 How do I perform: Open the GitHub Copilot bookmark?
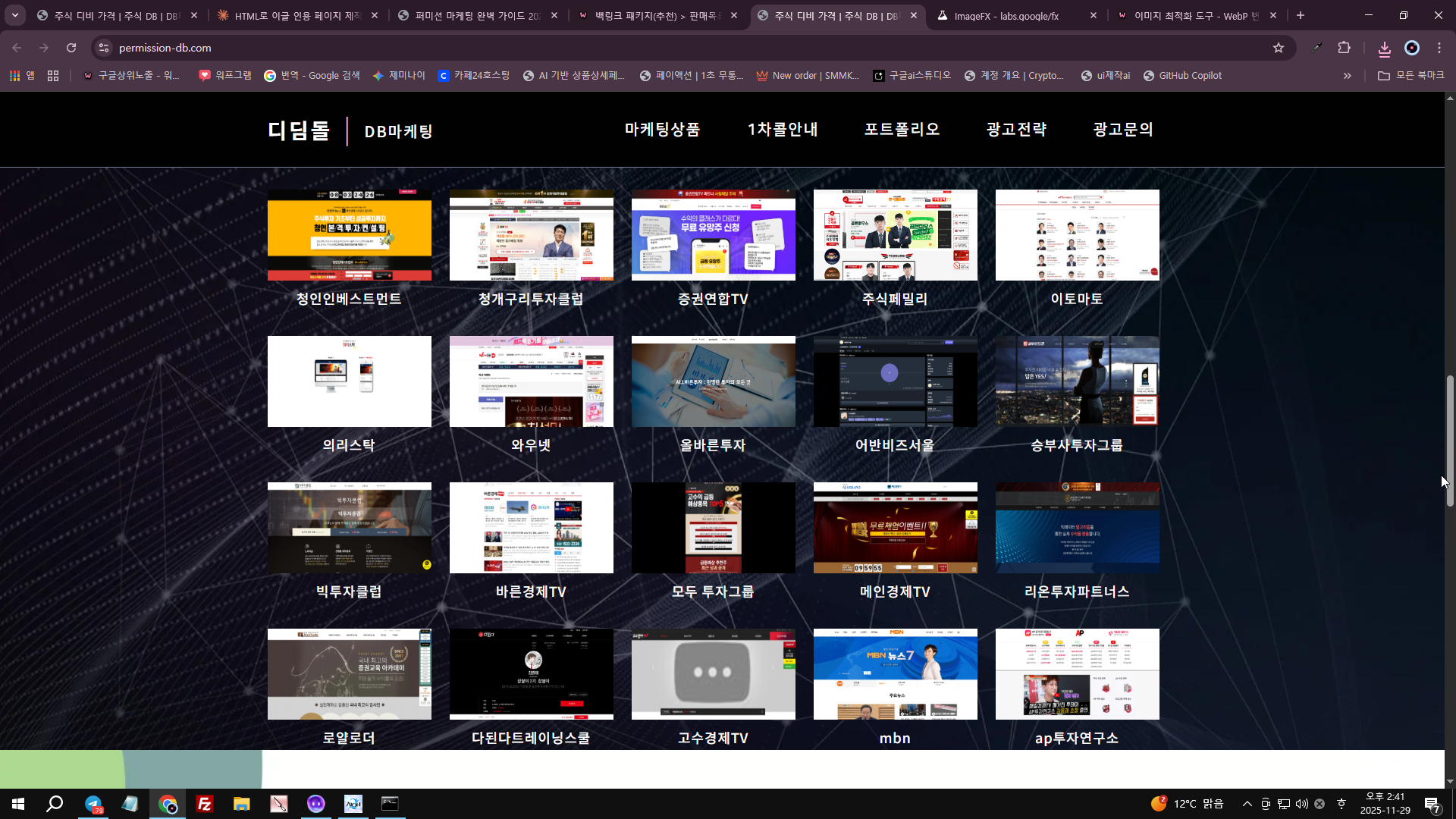[1182, 76]
